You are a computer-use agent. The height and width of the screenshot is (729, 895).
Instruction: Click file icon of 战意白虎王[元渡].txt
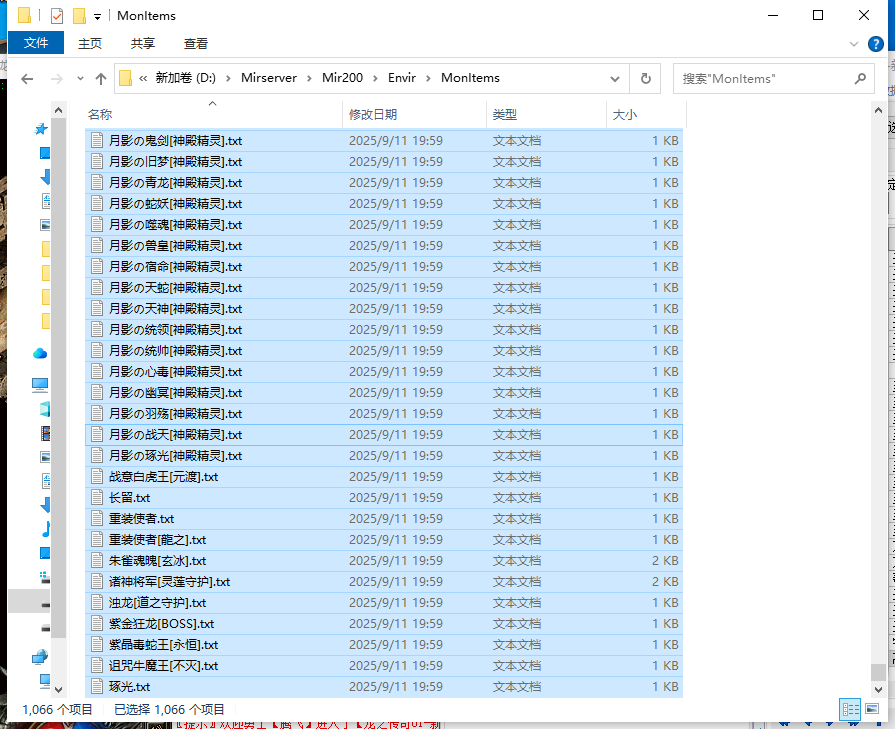(x=97, y=477)
